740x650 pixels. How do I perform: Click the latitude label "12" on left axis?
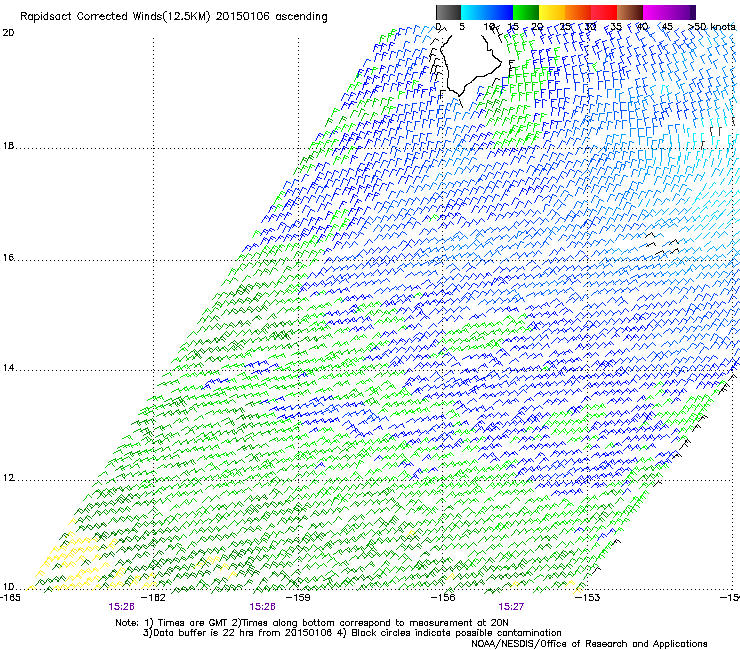[8, 478]
